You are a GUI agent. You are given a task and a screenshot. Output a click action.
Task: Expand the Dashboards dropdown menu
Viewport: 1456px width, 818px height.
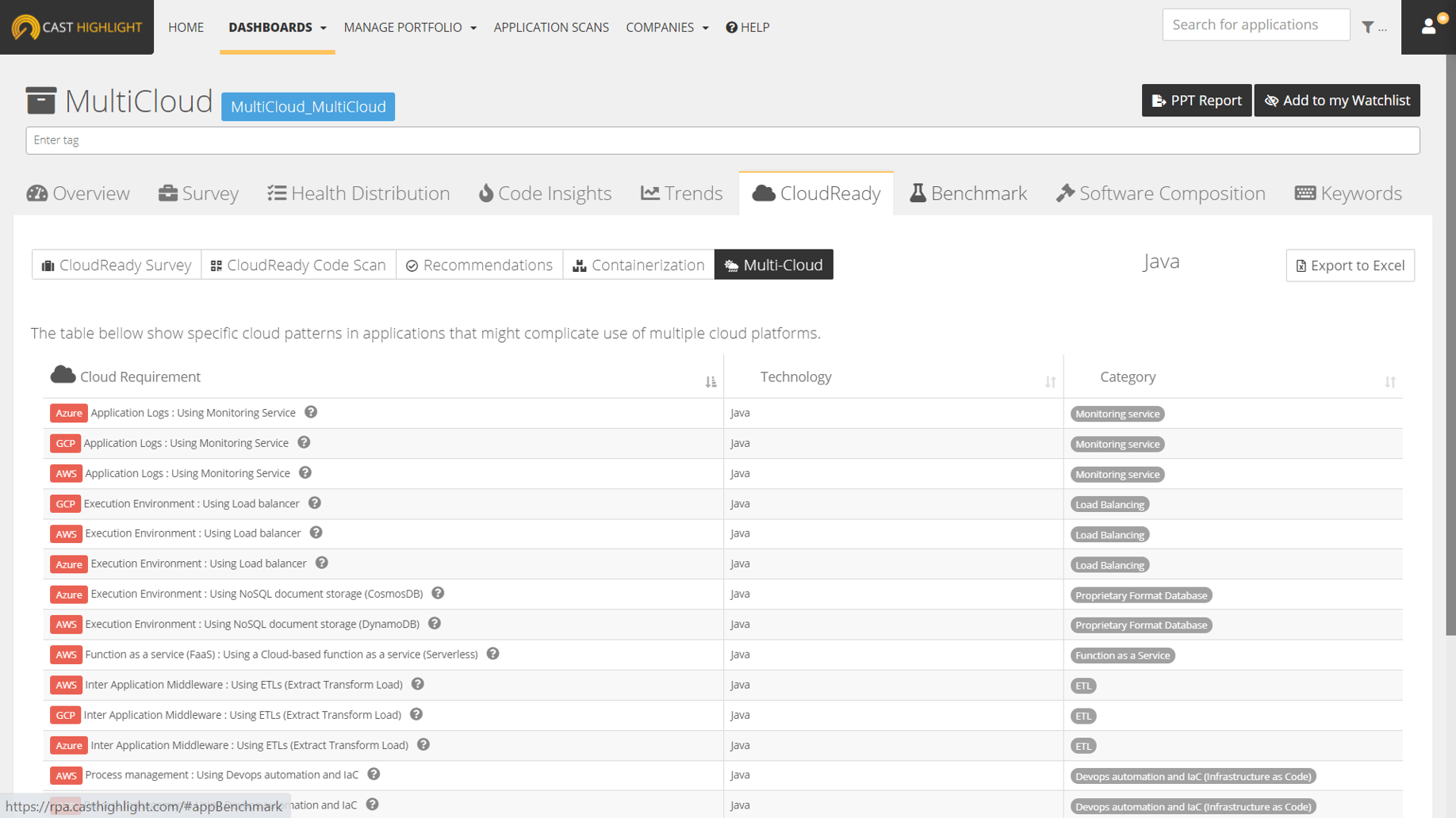coord(277,27)
